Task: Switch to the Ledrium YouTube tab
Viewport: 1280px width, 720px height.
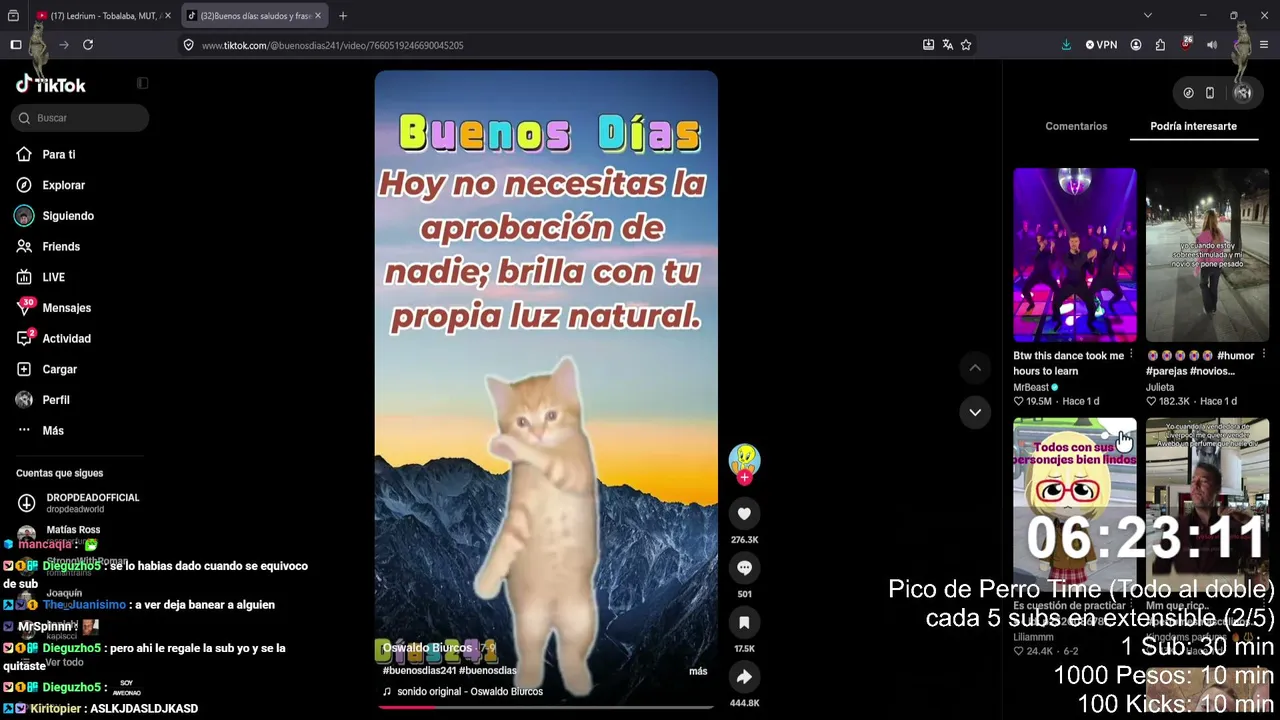Action: point(104,16)
